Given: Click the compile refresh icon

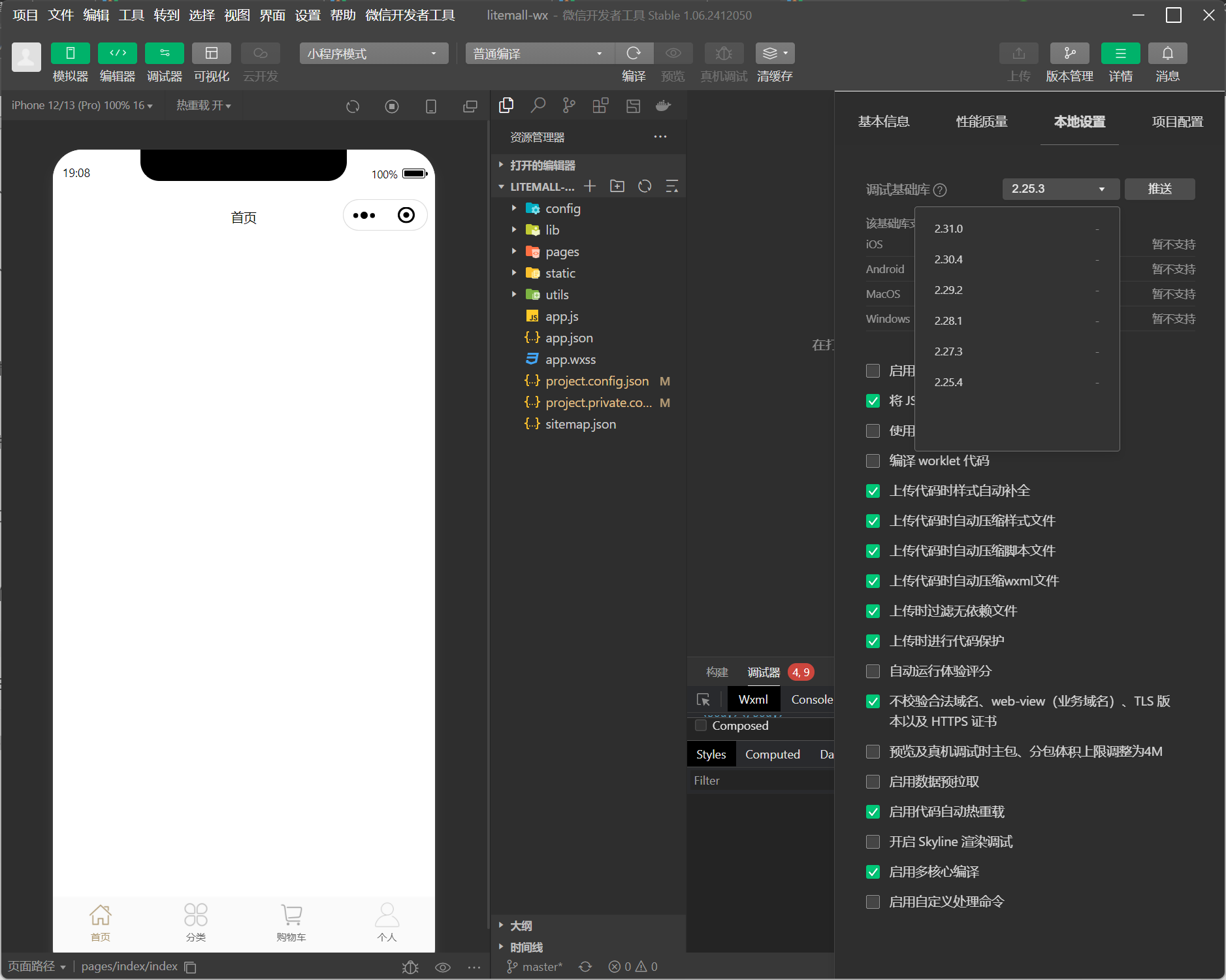Looking at the screenshot, I should 634,53.
